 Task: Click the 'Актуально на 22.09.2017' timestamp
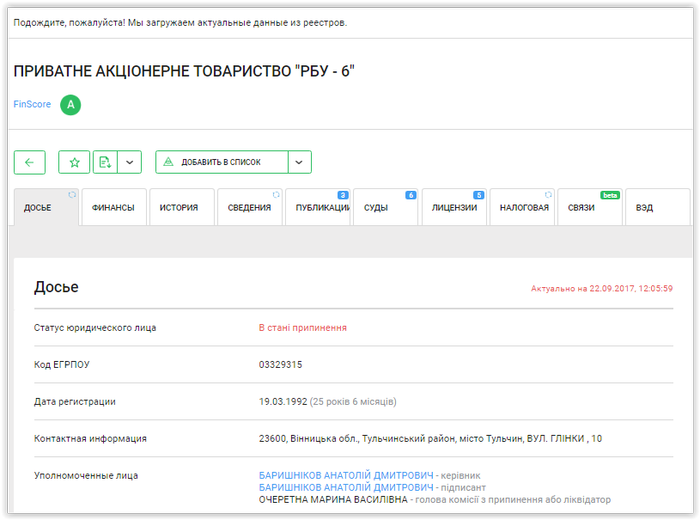pyautogui.click(x=602, y=288)
